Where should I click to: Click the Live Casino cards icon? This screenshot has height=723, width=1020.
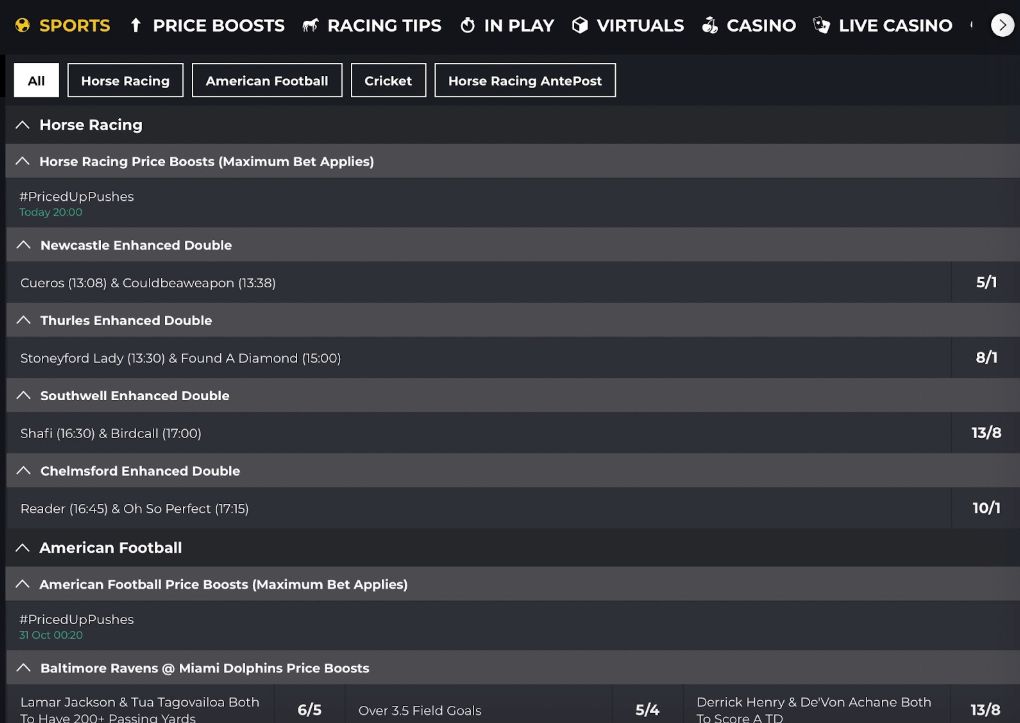pos(820,25)
